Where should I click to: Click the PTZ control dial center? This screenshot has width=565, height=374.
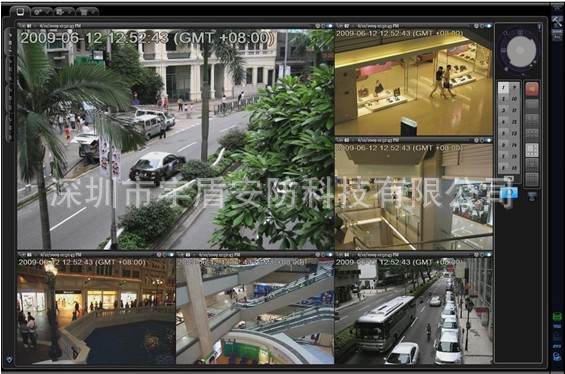pos(520,50)
